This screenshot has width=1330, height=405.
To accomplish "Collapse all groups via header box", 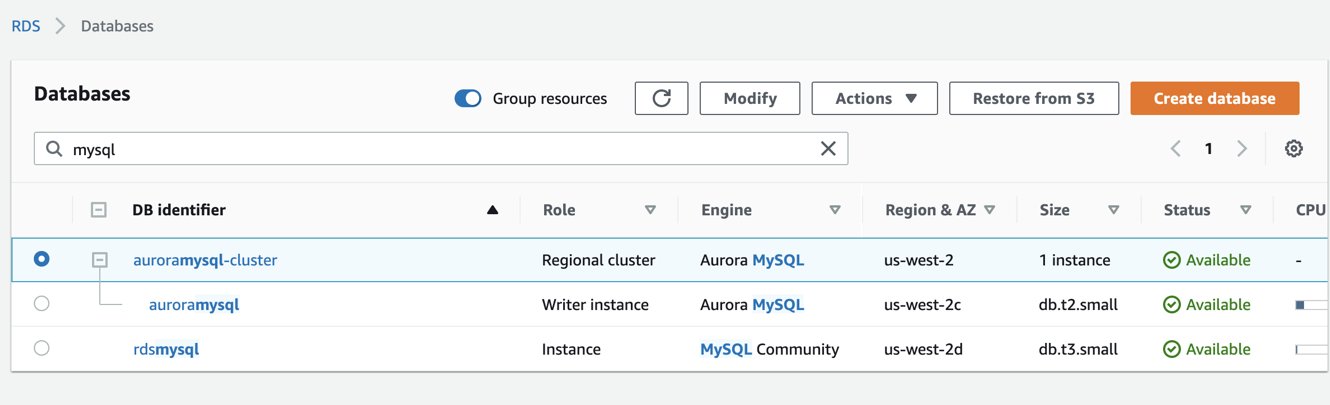I will coord(98,210).
